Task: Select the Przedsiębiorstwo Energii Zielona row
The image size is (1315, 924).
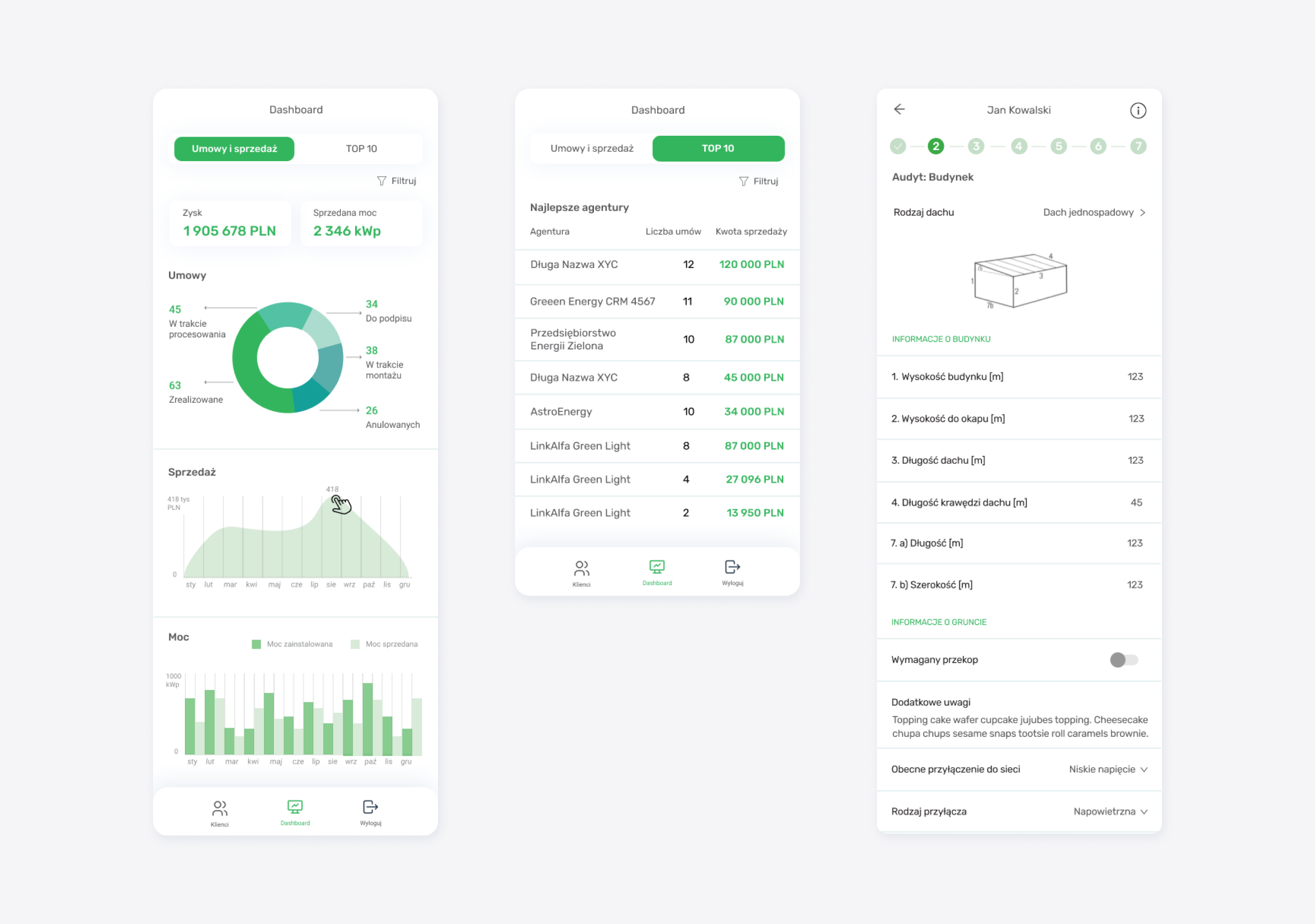Action: coord(657,339)
